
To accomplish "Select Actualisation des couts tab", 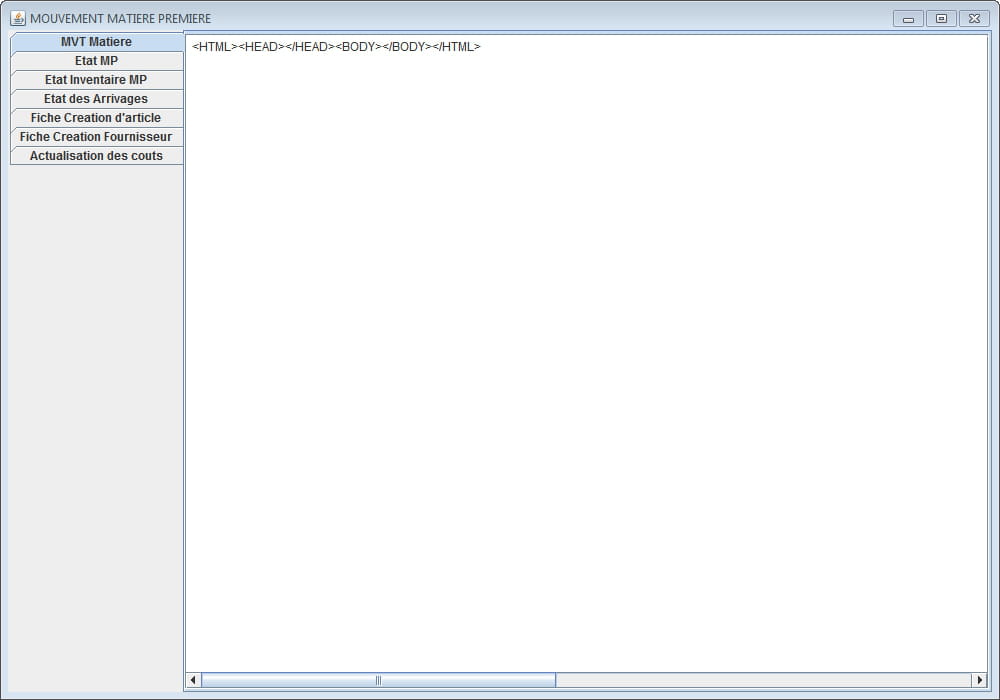I will point(97,156).
